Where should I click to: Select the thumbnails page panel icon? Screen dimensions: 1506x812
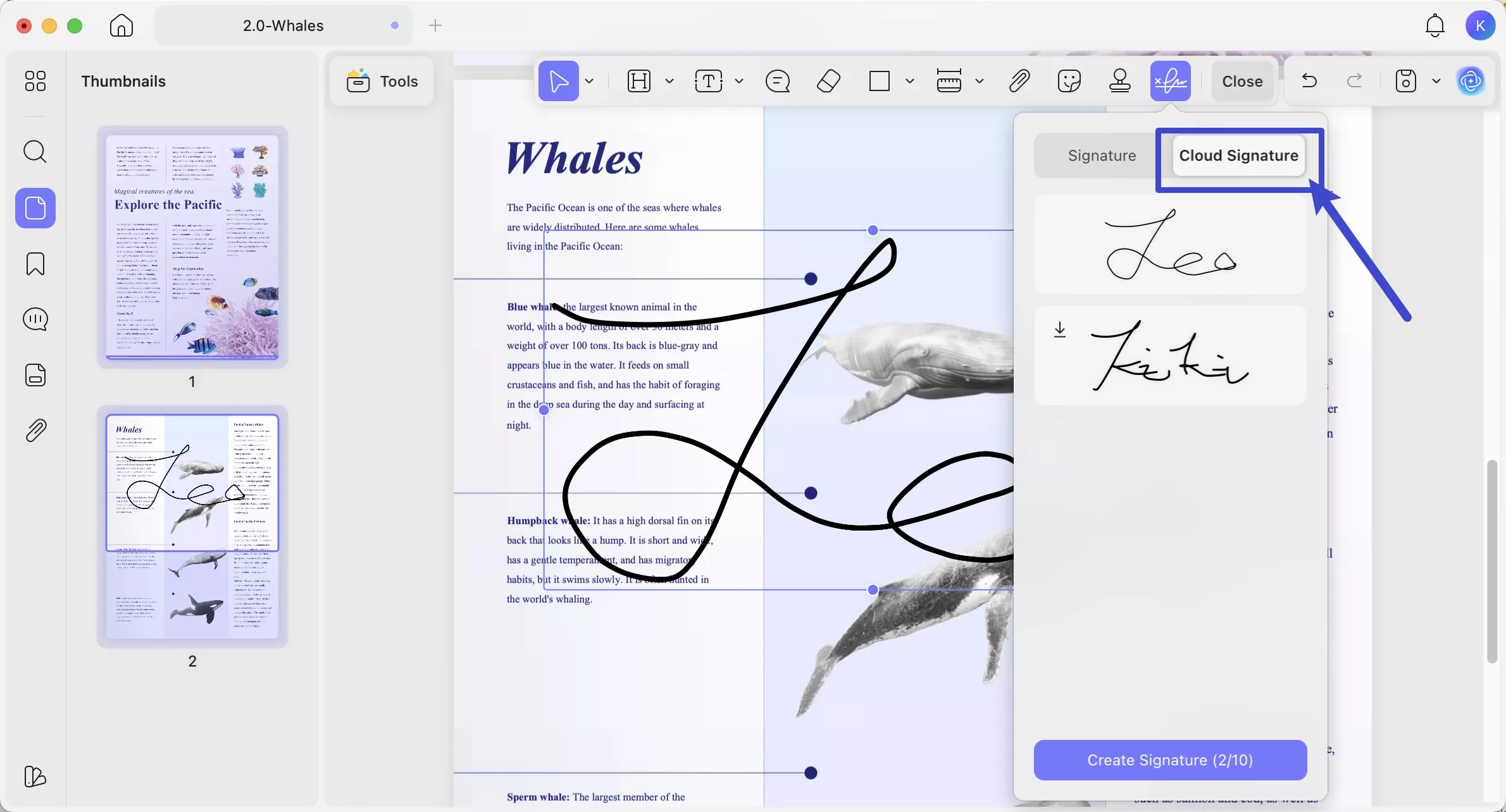(x=35, y=208)
